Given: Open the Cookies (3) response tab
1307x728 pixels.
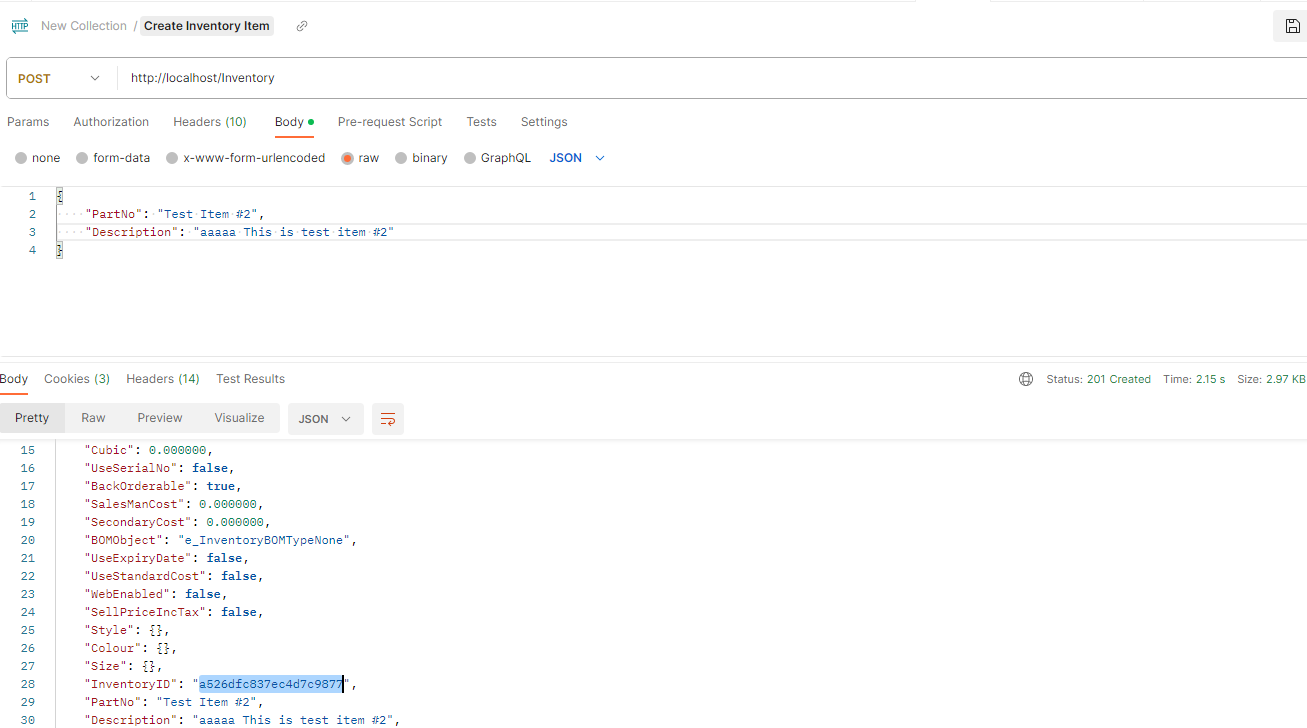Looking at the screenshot, I should tap(77, 379).
